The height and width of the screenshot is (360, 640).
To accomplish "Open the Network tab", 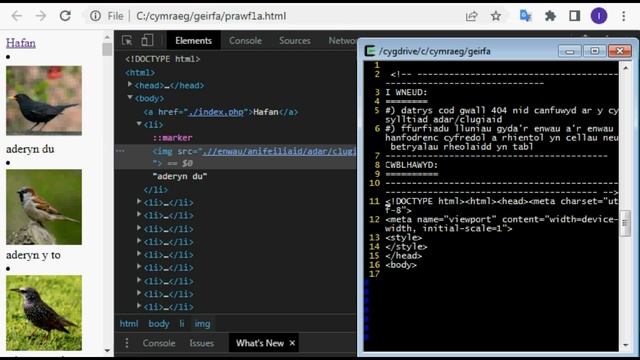I will (x=342, y=40).
